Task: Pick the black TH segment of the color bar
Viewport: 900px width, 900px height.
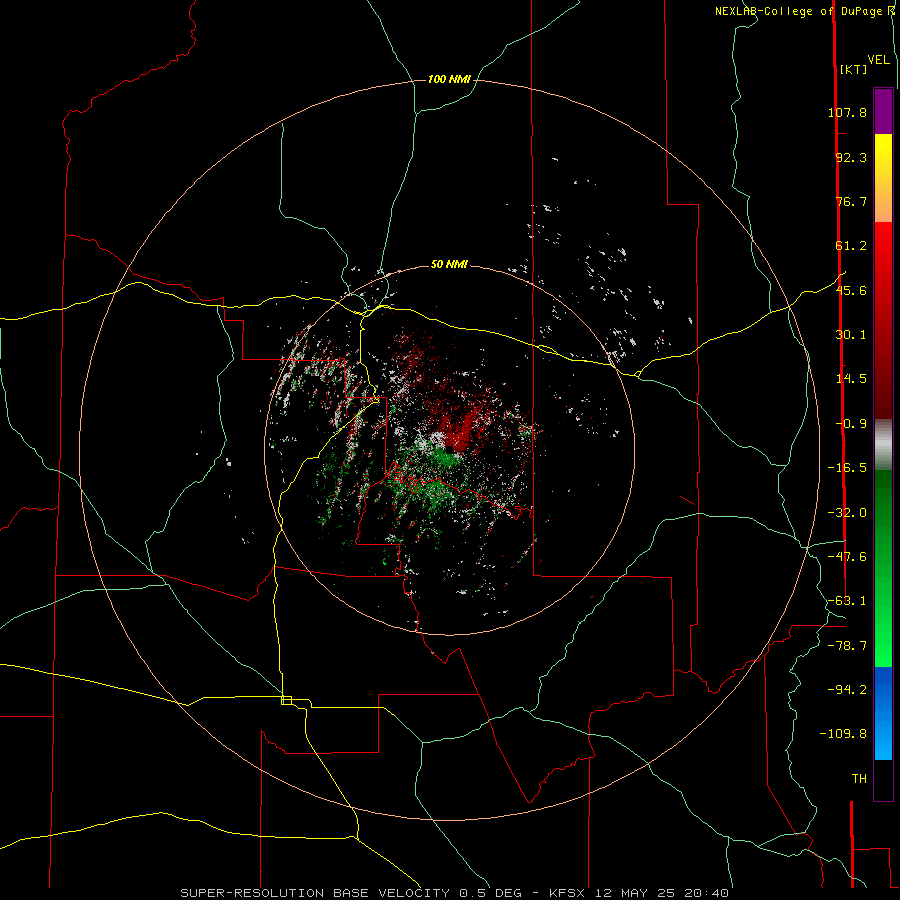Action: (x=883, y=780)
